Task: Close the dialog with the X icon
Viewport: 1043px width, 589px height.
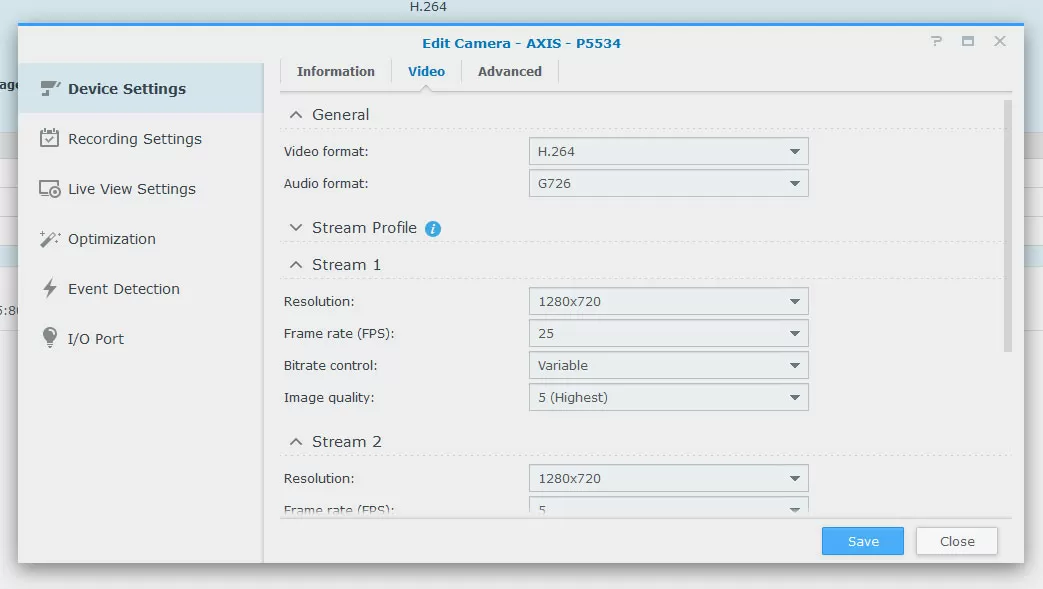Action: pyautogui.click(x=1000, y=41)
